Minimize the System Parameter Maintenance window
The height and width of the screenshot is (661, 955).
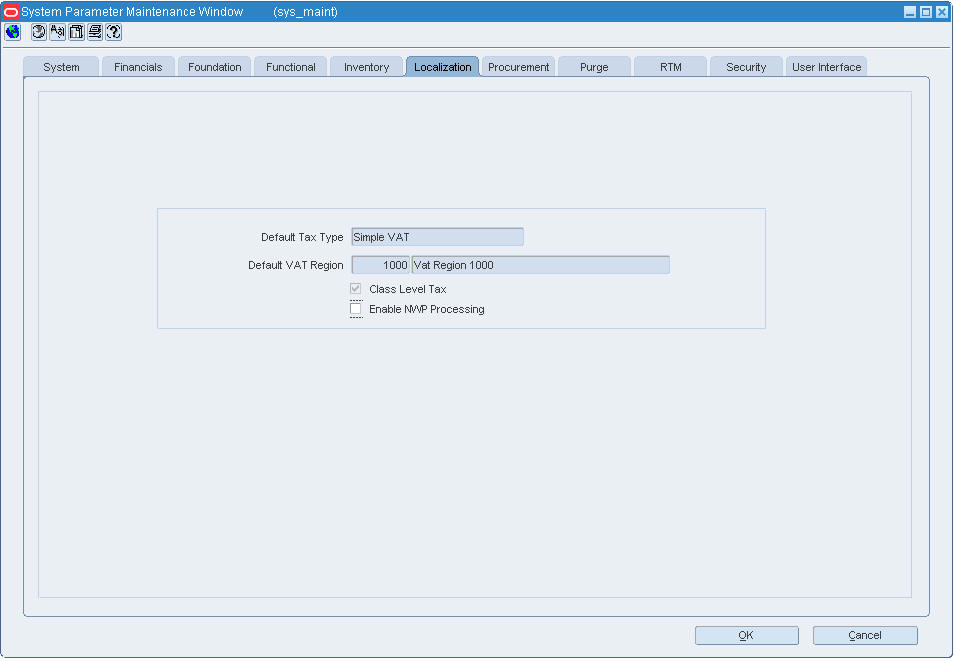coord(910,12)
